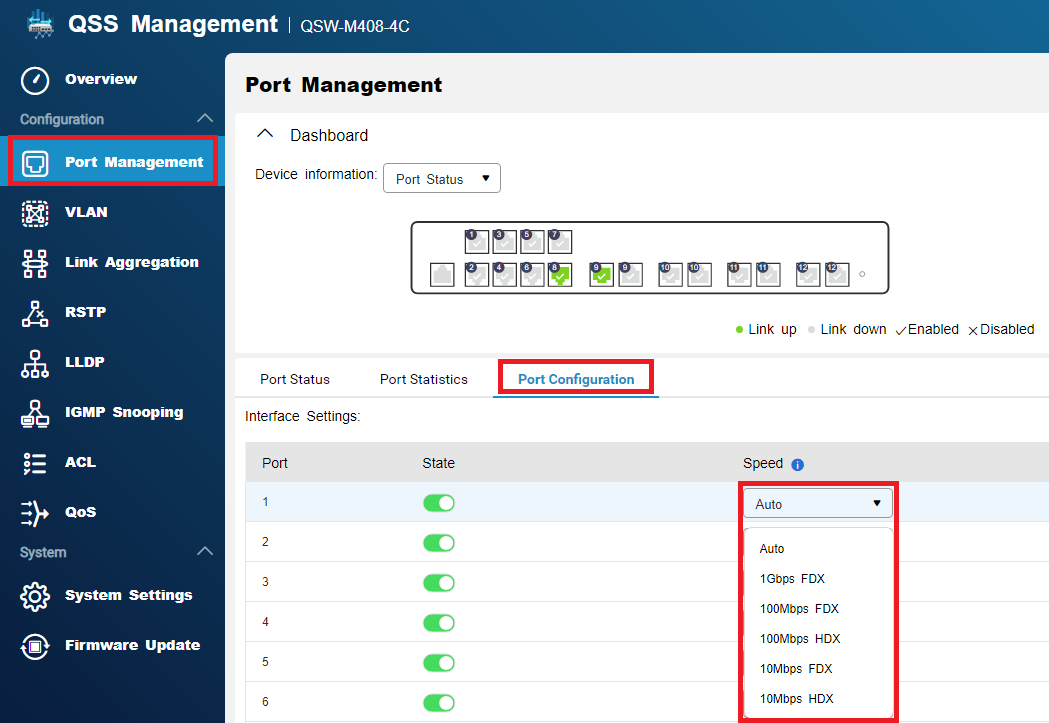Collapse the System sidebar section
The image size is (1049, 723).
pos(205,552)
